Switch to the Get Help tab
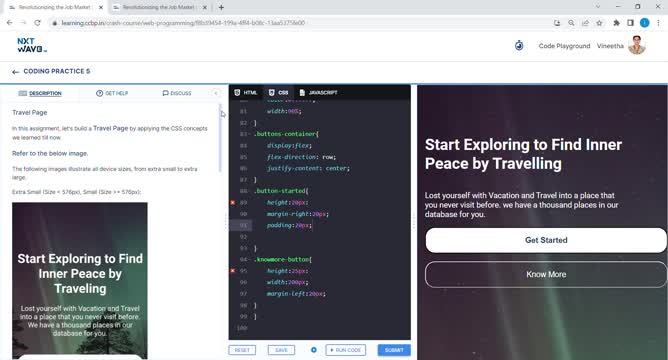Image resolution: width=668 pixels, height=360 pixels. point(112,93)
